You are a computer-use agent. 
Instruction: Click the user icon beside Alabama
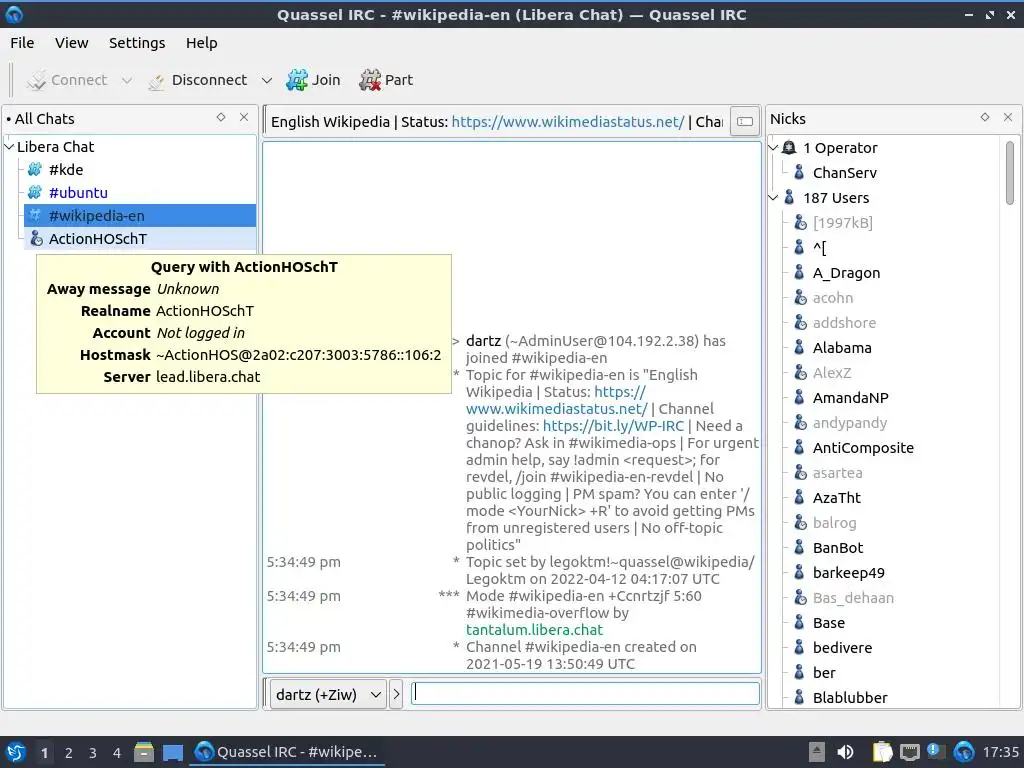pos(799,348)
